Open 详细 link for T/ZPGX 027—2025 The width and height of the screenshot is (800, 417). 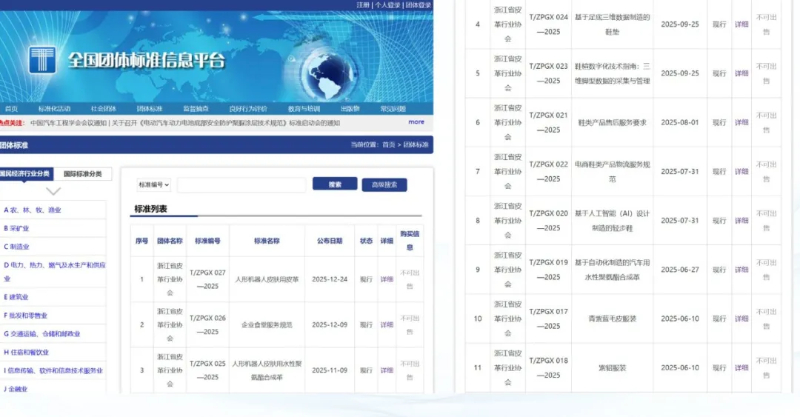coord(387,279)
